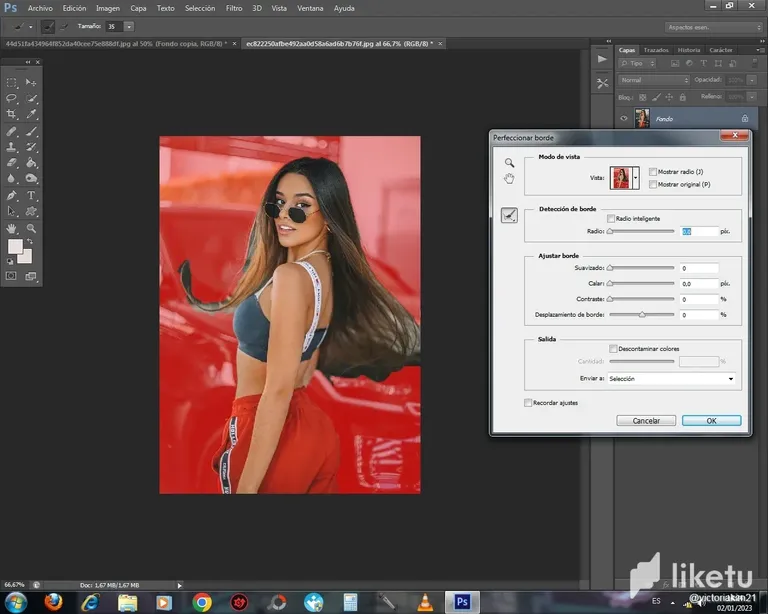Select the Clone Stamp tool

click(x=11, y=147)
